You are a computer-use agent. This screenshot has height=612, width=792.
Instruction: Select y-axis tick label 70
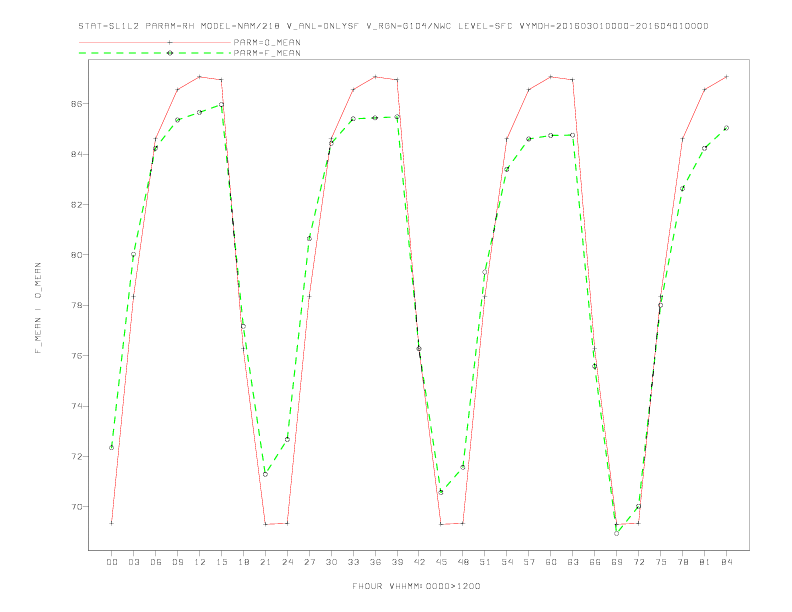(77, 506)
